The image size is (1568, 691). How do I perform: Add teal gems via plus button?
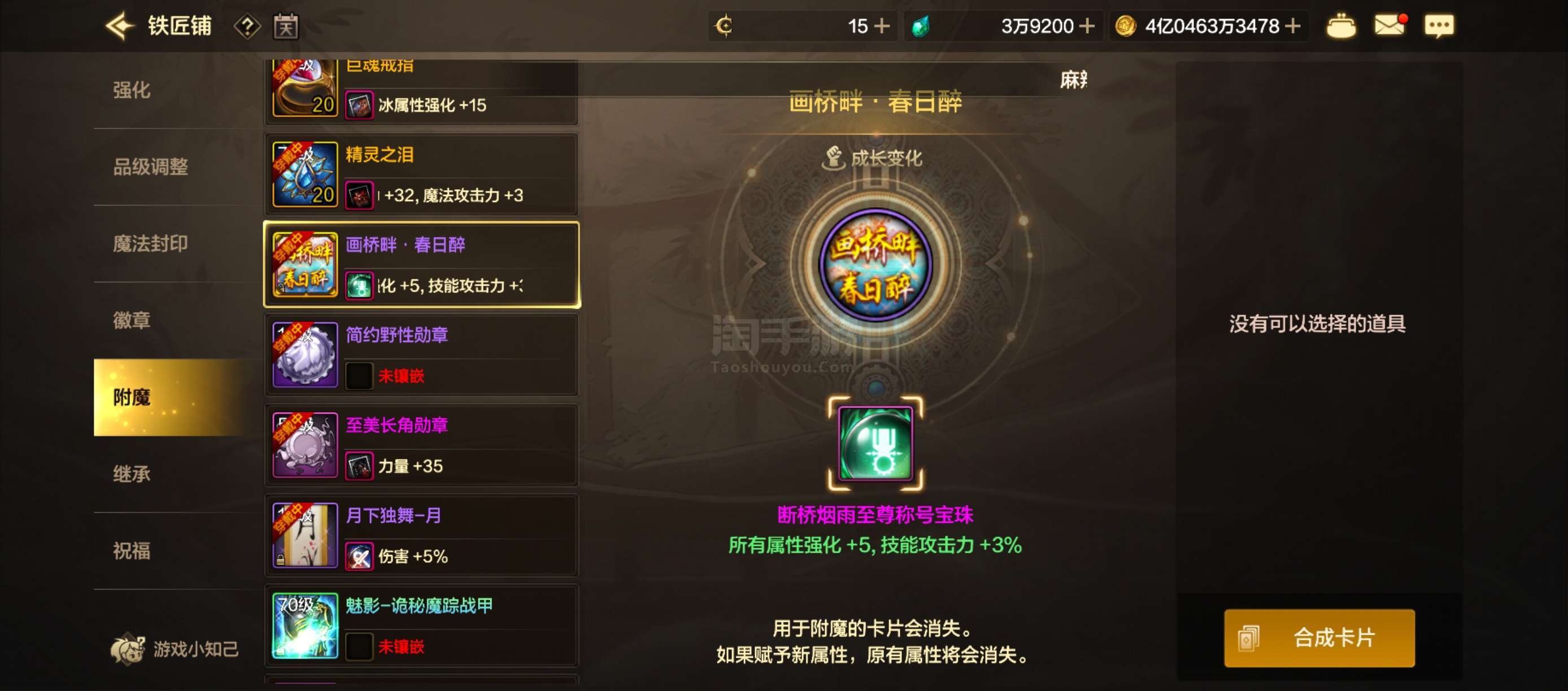coord(1087,26)
